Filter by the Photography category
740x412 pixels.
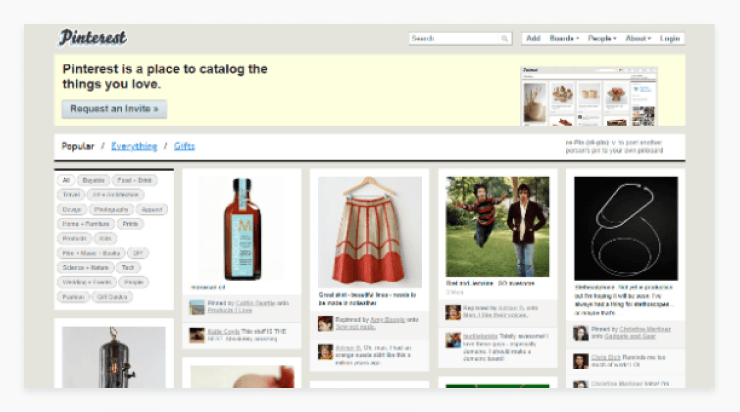click(111, 209)
